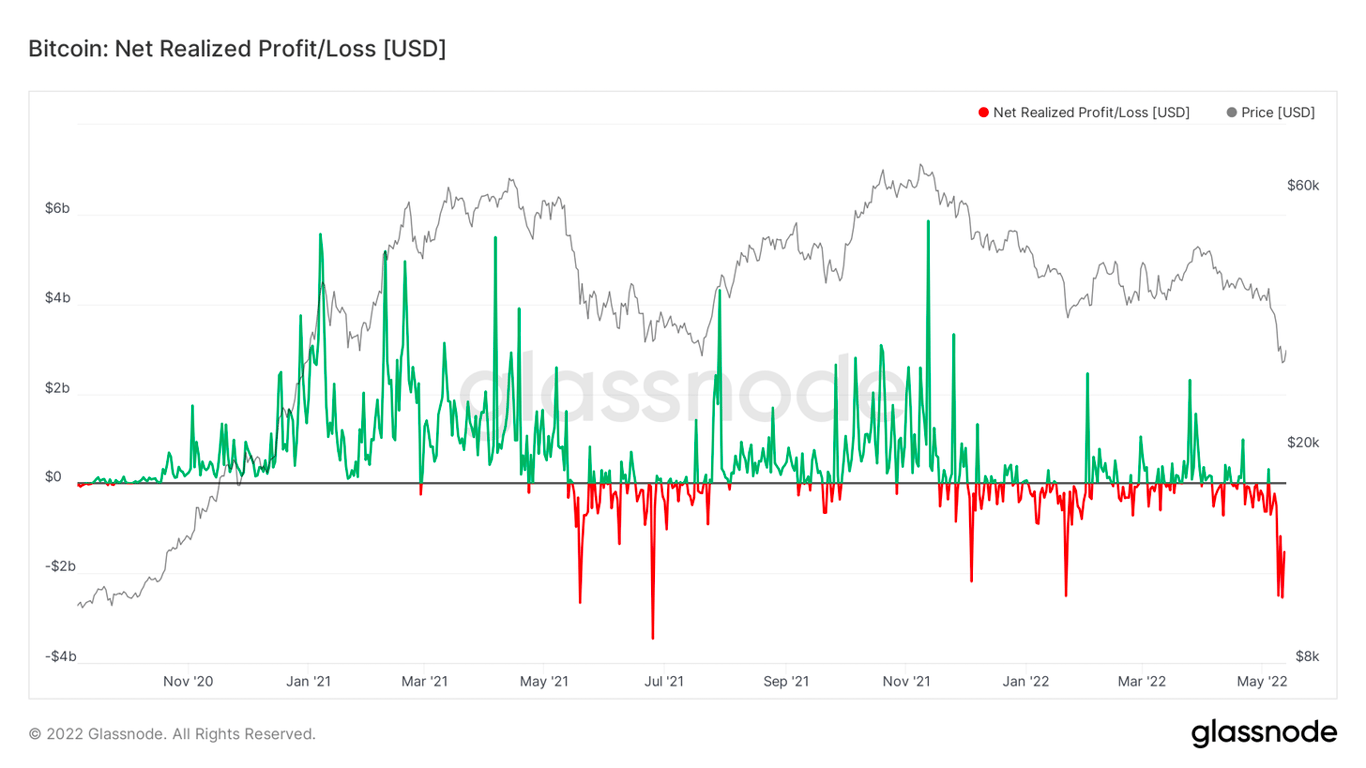Image resolution: width=1366 pixels, height=768 pixels.
Task: Click the copyright 2022 Glassnode link
Action: click(170, 733)
